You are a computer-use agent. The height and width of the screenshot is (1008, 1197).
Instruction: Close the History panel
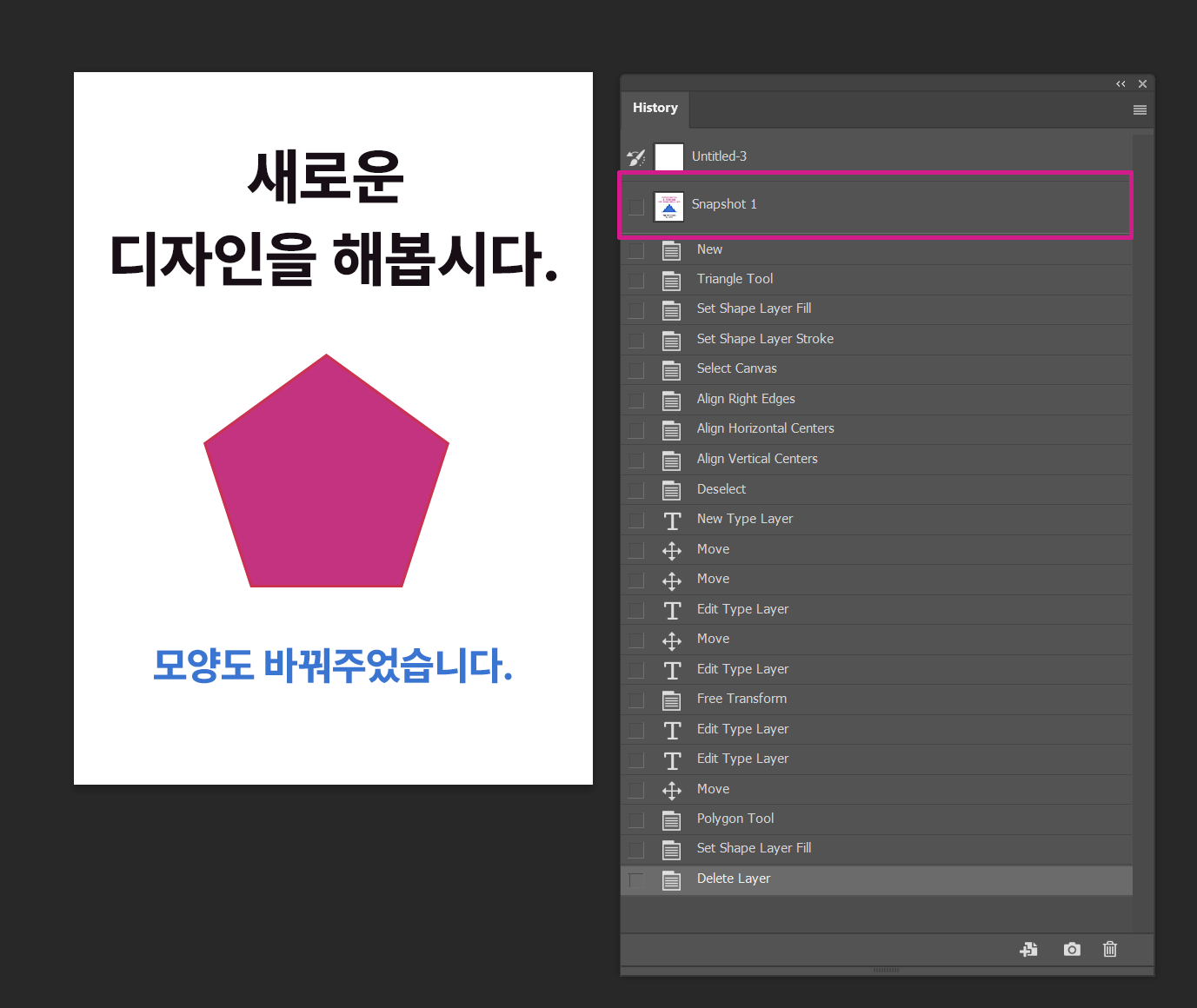coord(1142,84)
